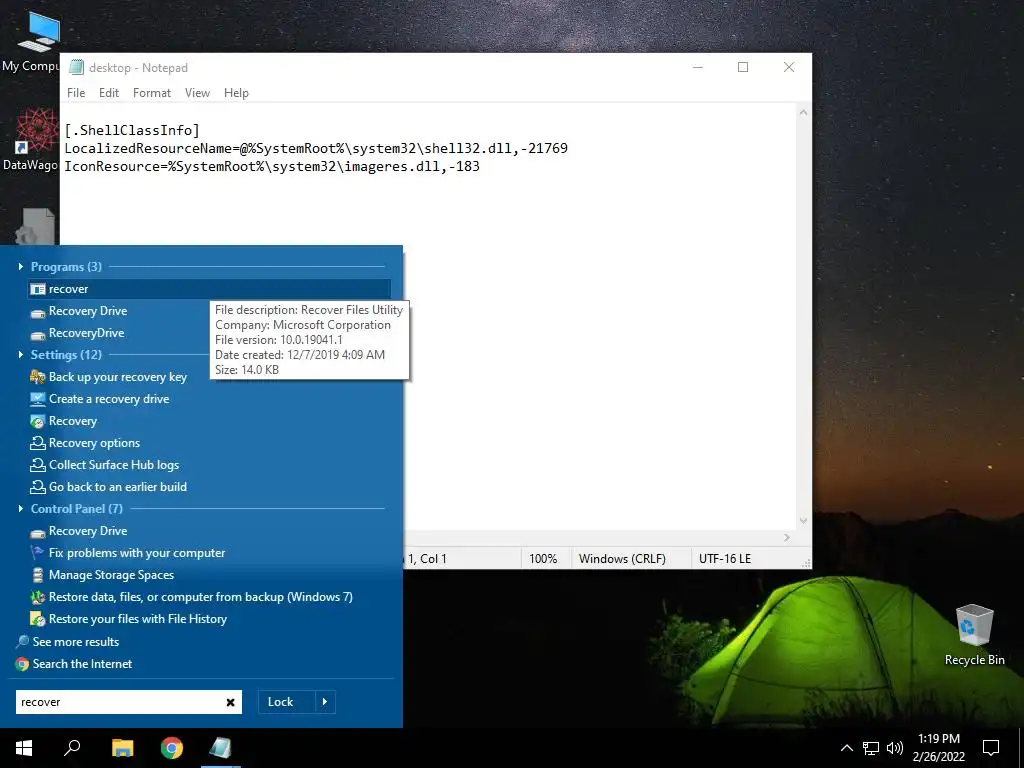Collapse the Settings (12) category
Viewport: 1024px width, 768px height.
(x=21, y=355)
